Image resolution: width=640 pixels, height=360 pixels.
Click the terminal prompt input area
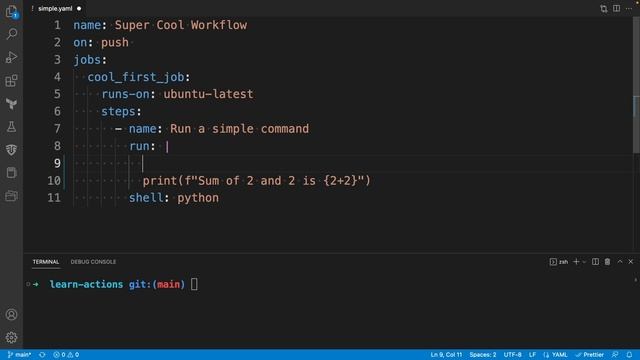pos(194,284)
